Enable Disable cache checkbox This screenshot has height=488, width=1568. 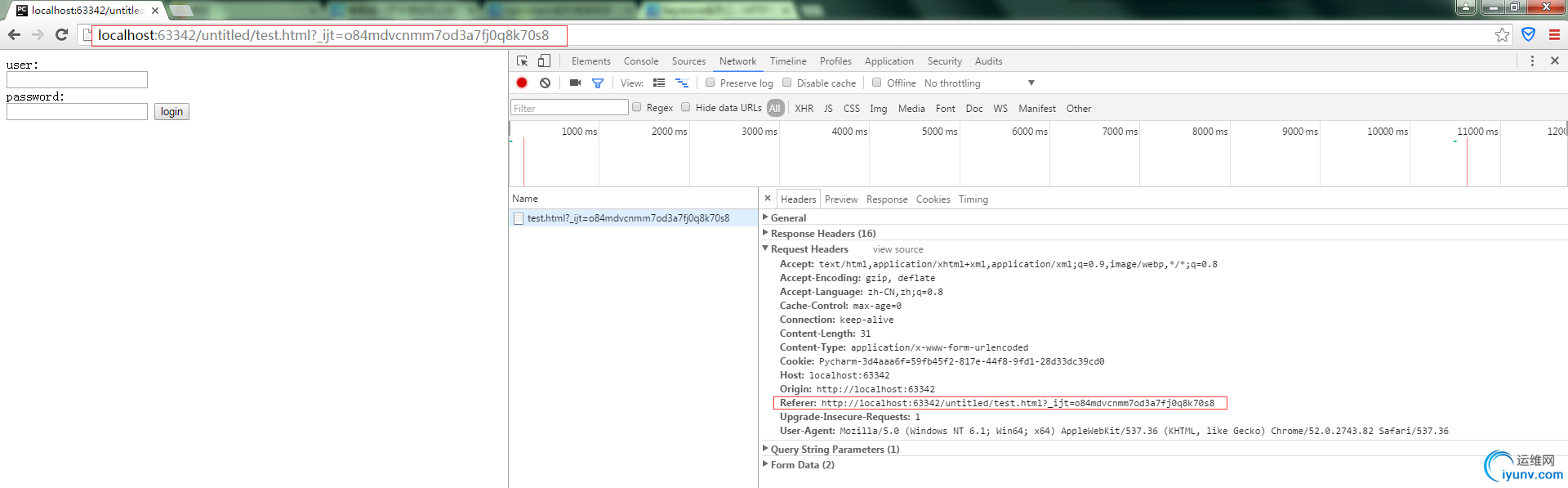[x=787, y=83]
